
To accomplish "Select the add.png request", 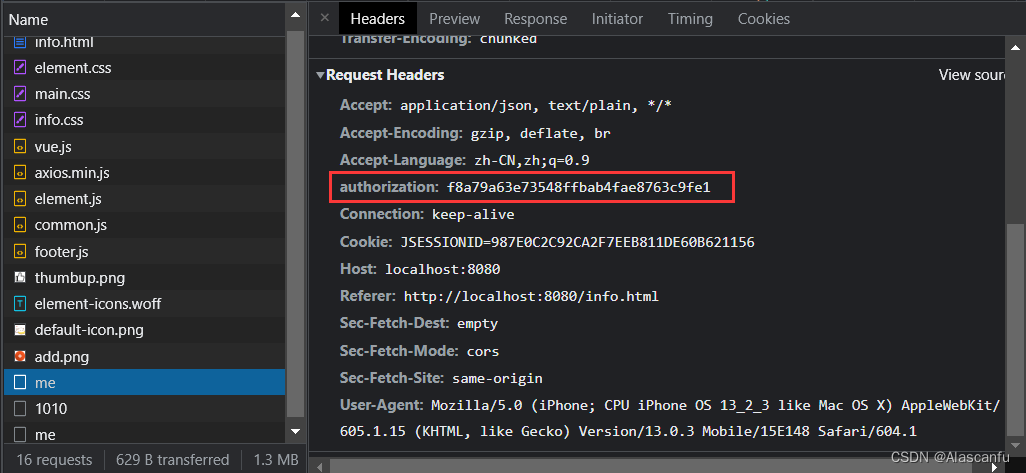I will 144,357.
